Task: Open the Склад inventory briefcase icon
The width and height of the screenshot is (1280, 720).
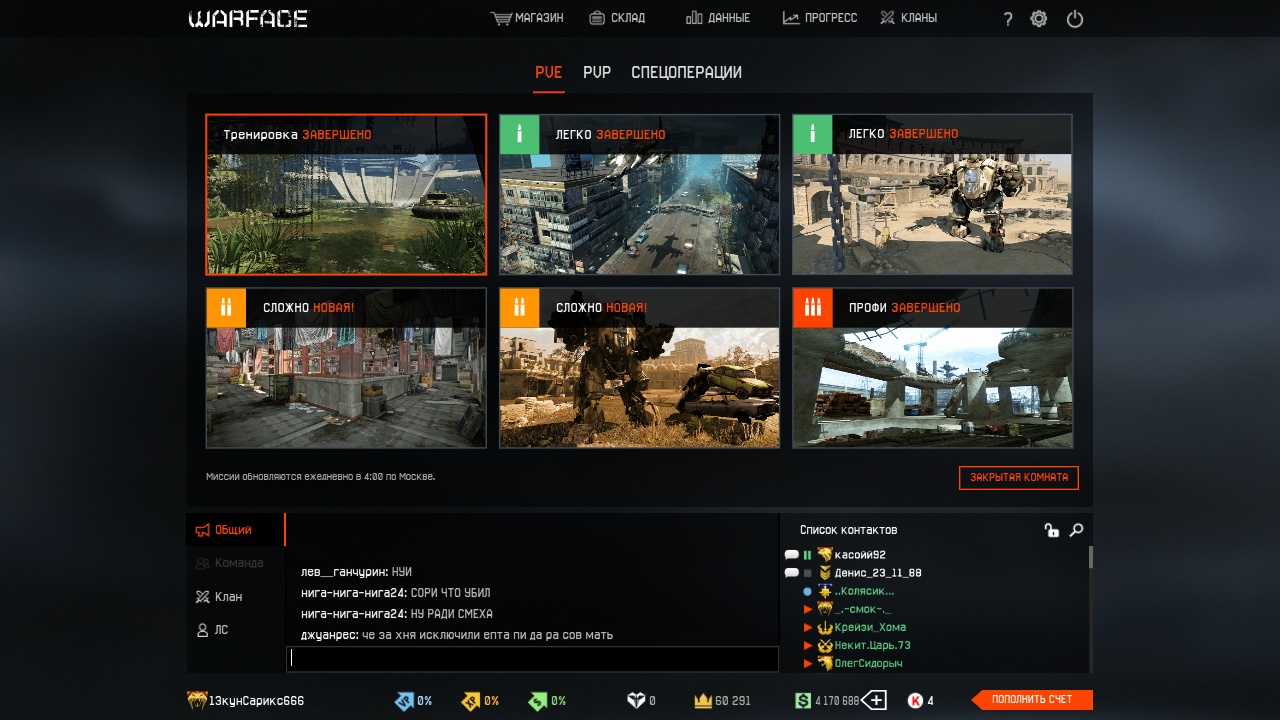Action: tap(597, 18)
